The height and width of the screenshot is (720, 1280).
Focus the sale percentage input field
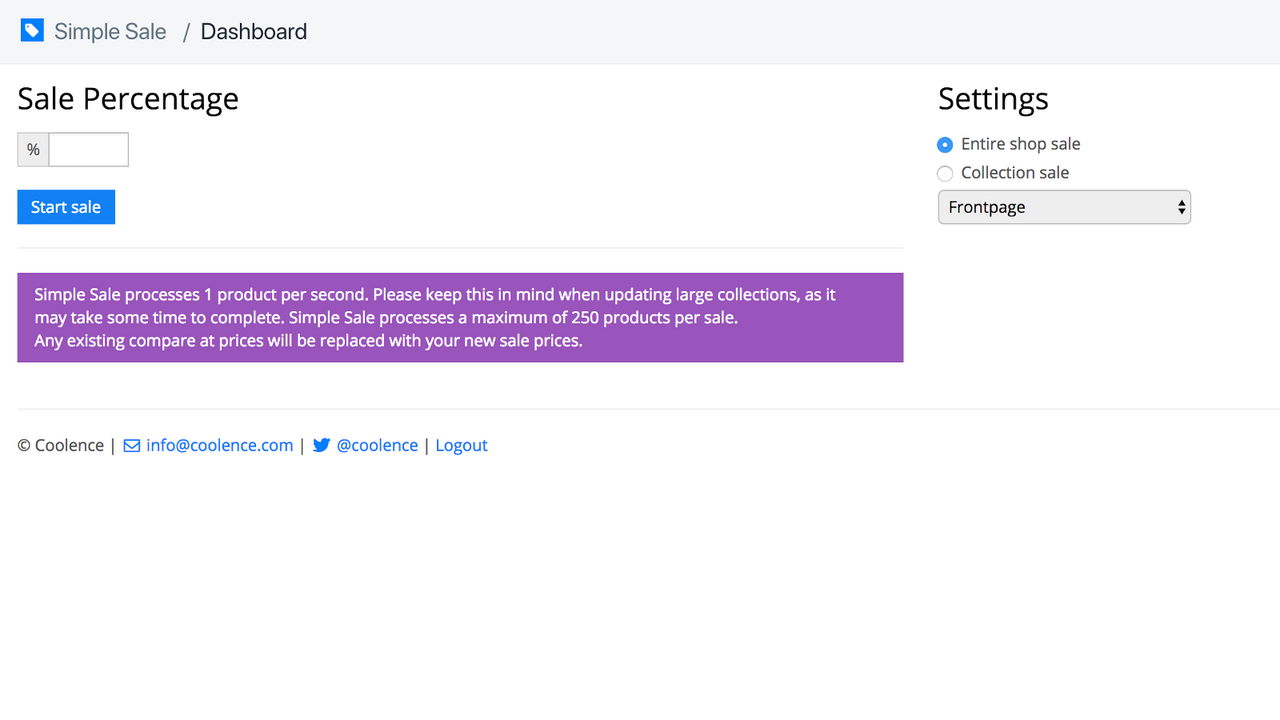(88, 150)
